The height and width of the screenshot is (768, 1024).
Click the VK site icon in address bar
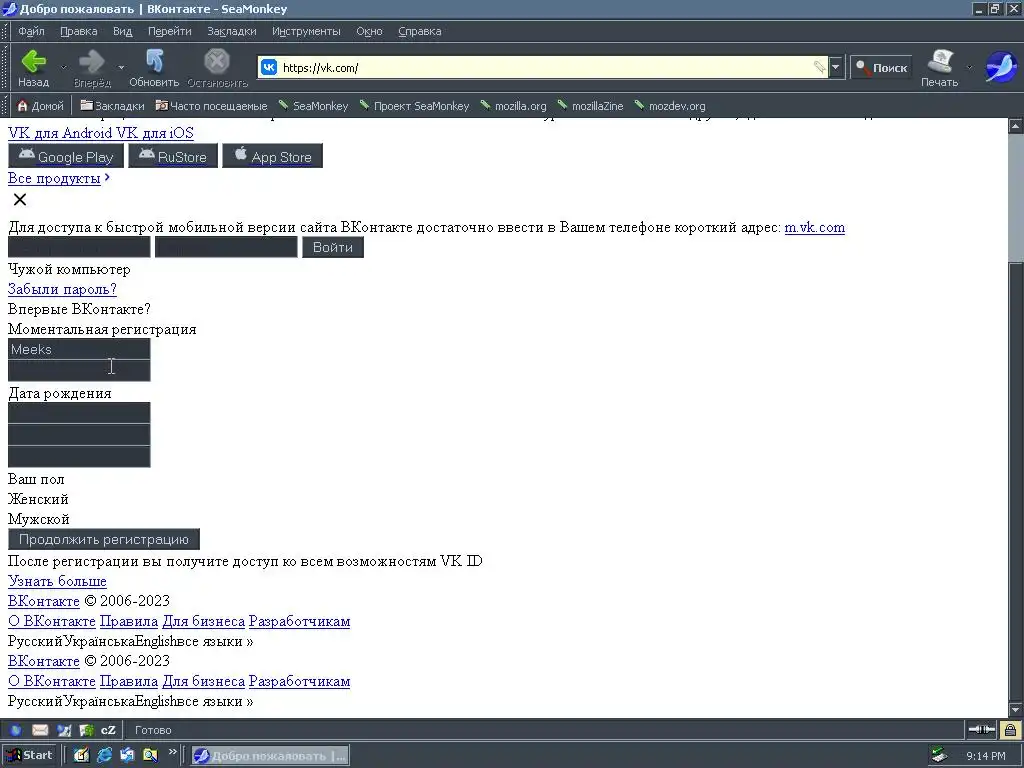point(269,67)
